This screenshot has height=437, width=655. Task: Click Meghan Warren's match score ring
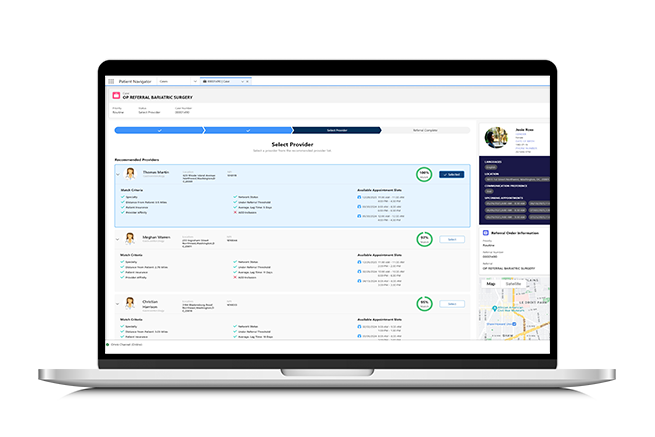[424, 240]
